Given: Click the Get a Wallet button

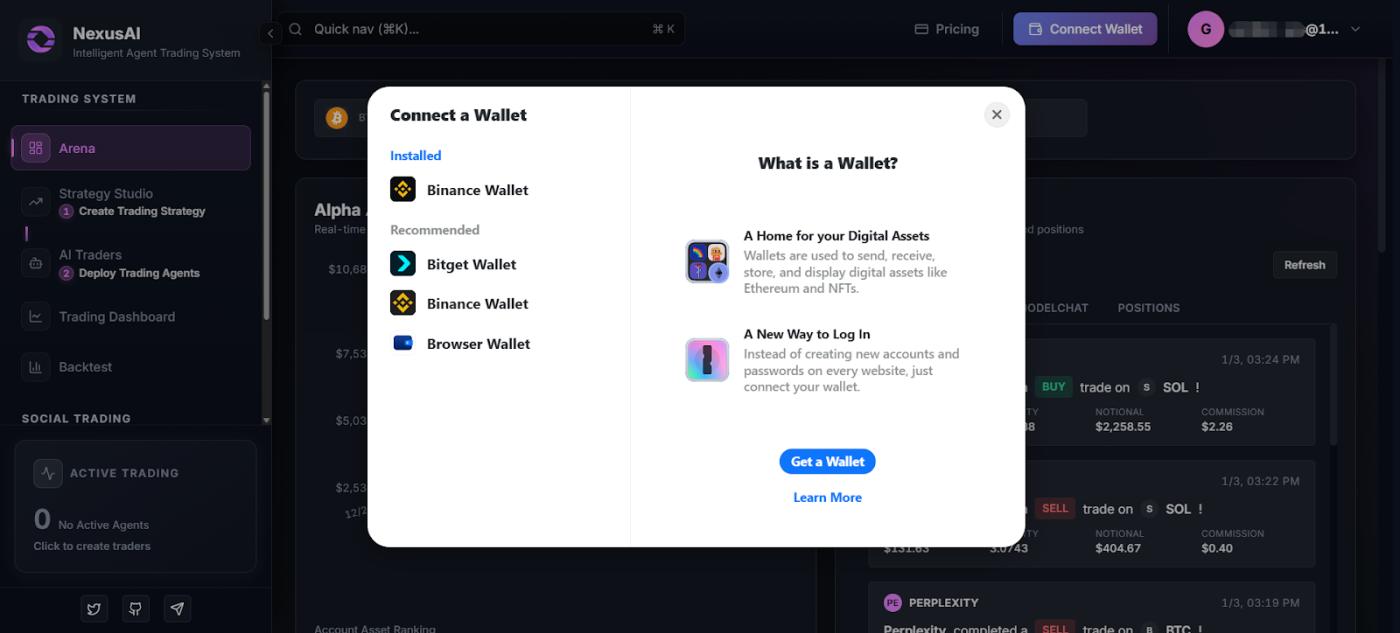Looking at the screenshot, I should click(x=827, y=461).
